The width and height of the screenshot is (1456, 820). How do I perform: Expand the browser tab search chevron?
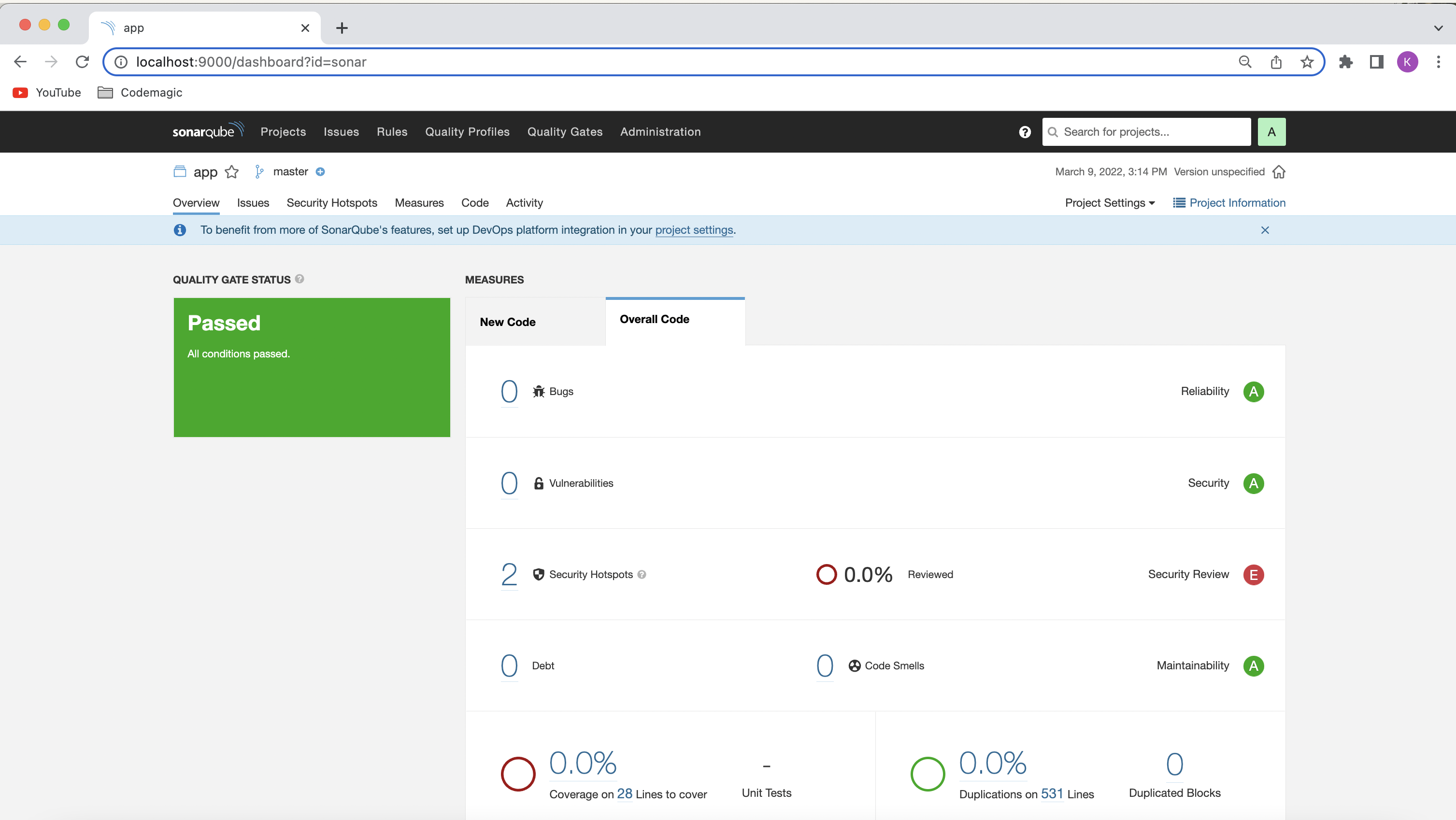pyautogui.click(x=1438, y=28)
